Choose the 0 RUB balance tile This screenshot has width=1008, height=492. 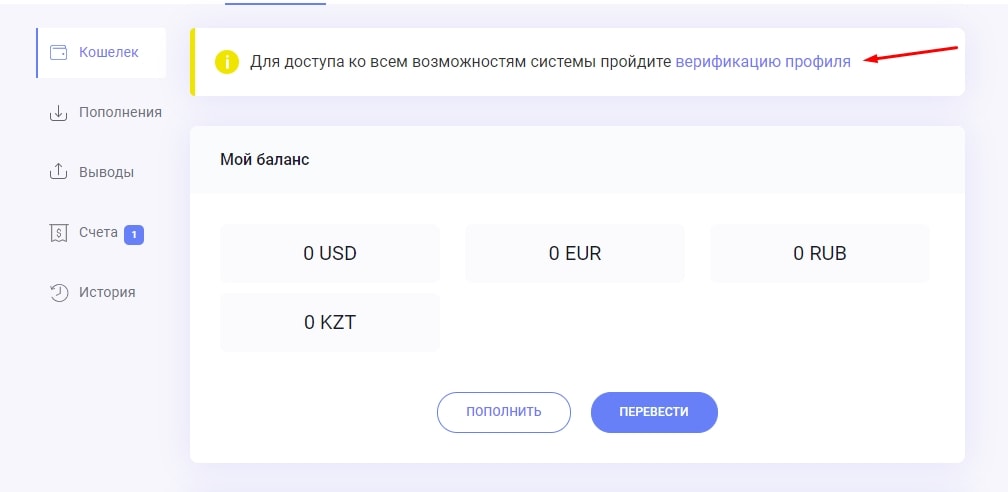(820, 254)
